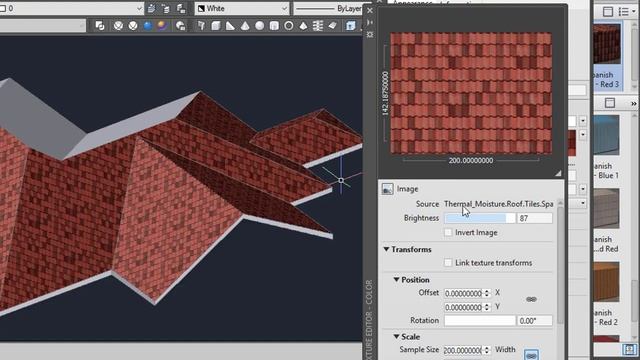Image resolution: width=640 pixels, height=360 pixels.
Task: Click the square view icon atop materials panel
Action: coord(608,11)
